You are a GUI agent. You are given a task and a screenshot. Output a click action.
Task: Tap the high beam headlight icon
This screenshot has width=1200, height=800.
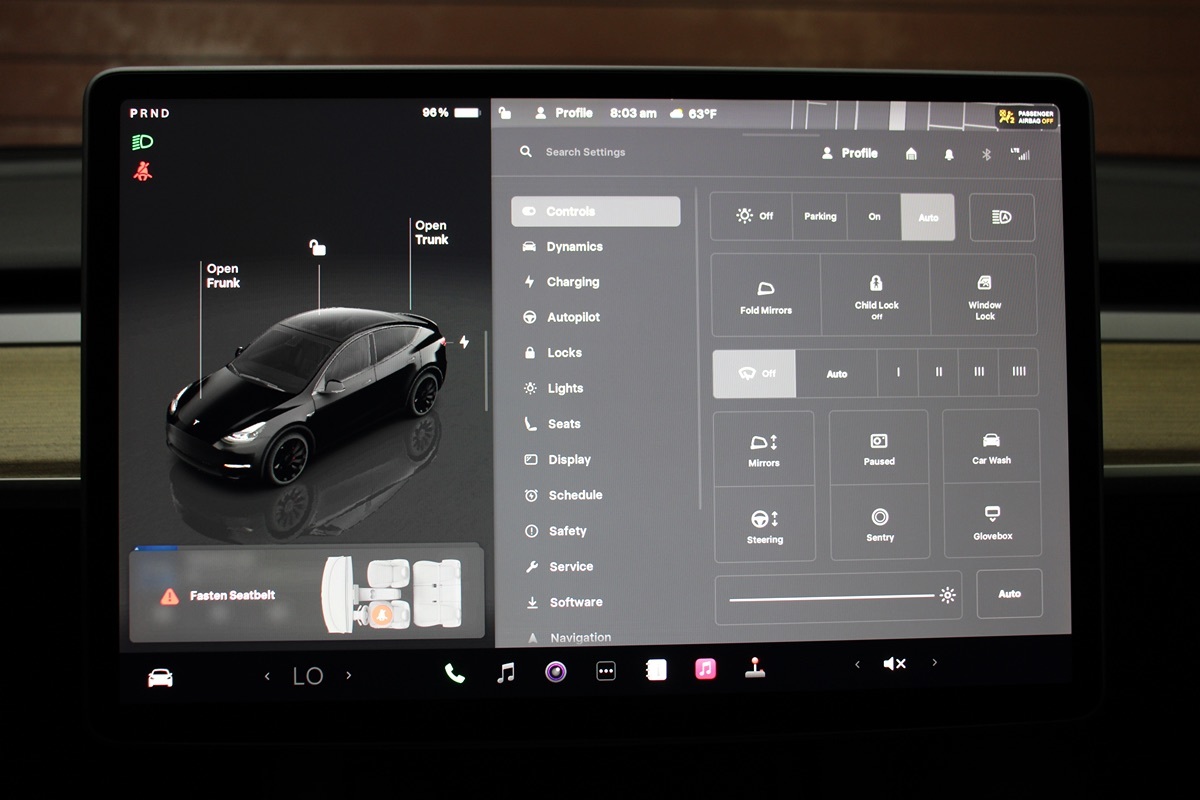1001,217
